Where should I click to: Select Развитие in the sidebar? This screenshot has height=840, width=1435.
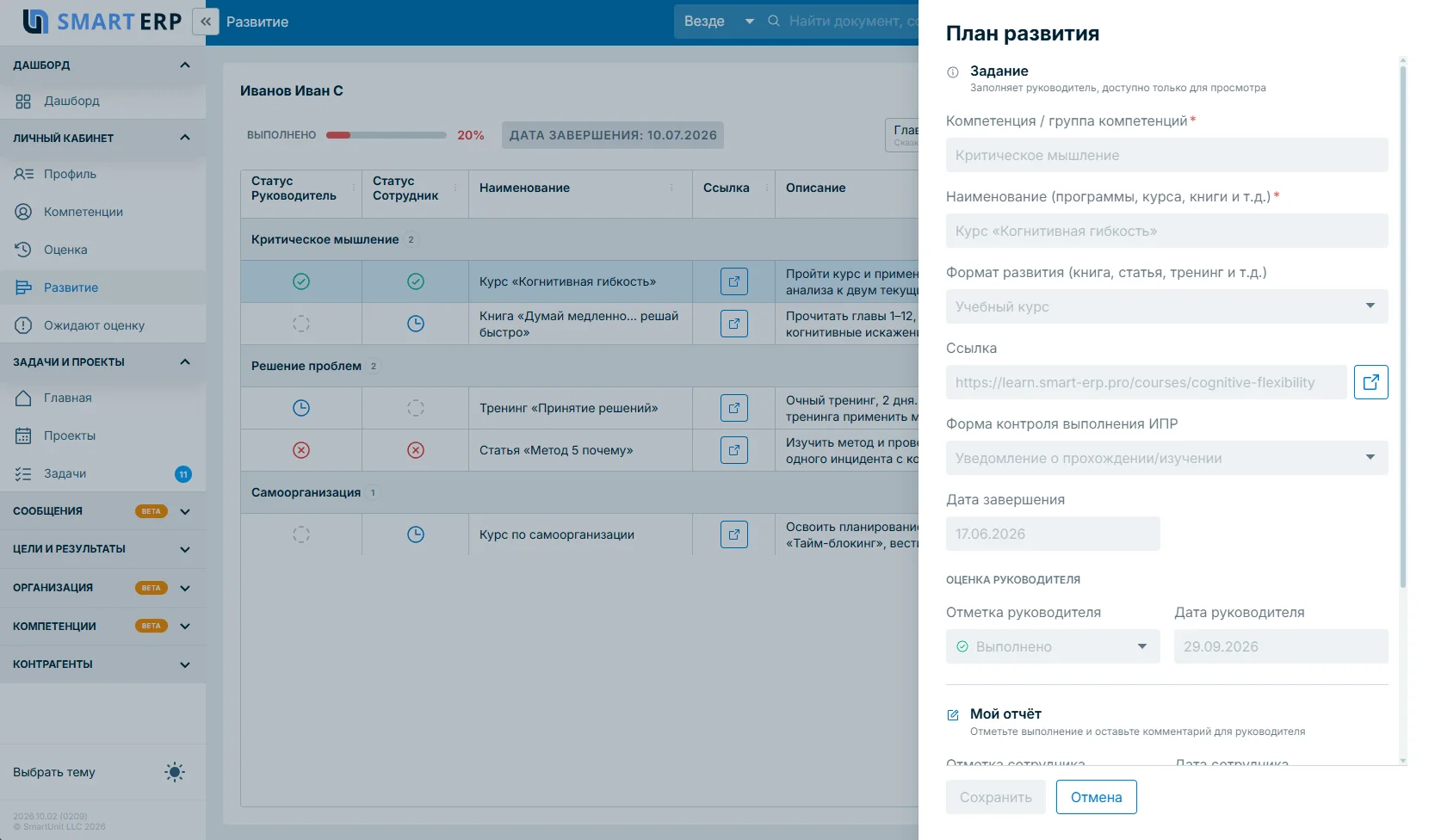(102, 287)
